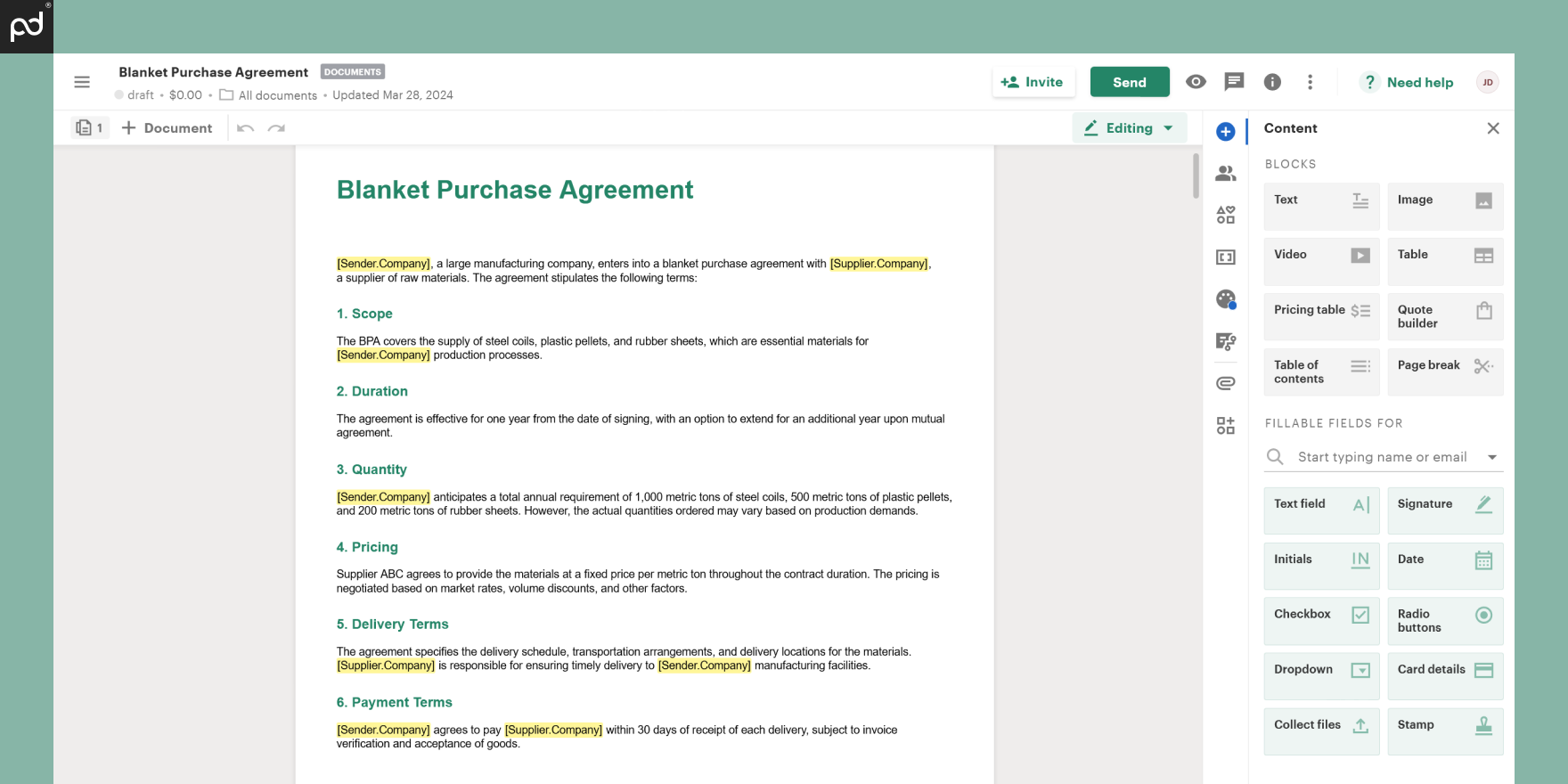
Task: Open the hamburger main menu
Action: coord(82,82)
